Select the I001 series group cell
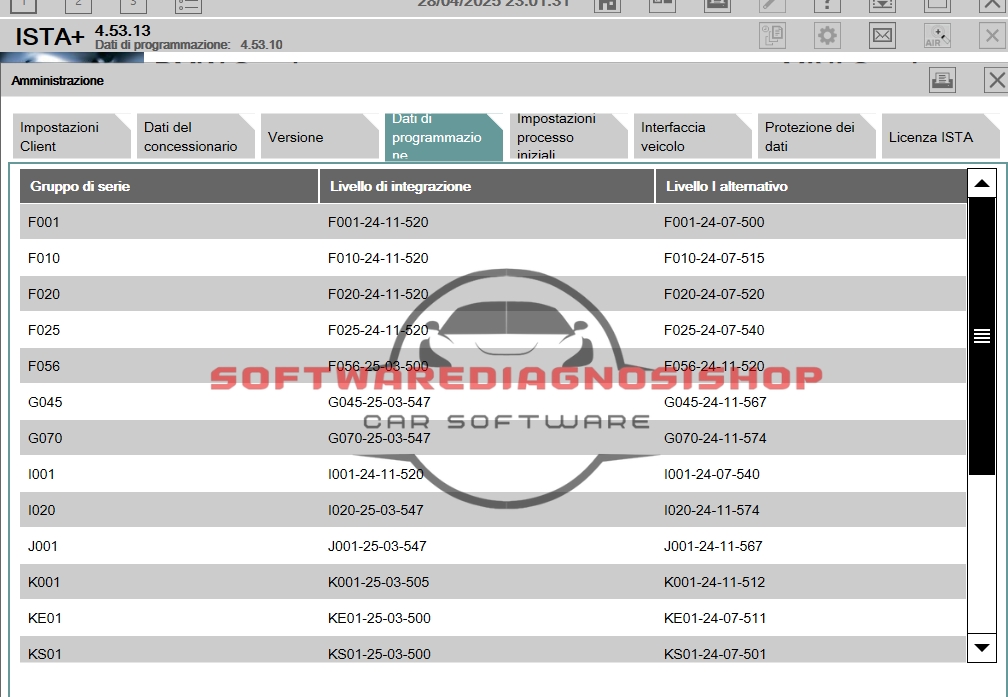 click(x=41, y=474)
